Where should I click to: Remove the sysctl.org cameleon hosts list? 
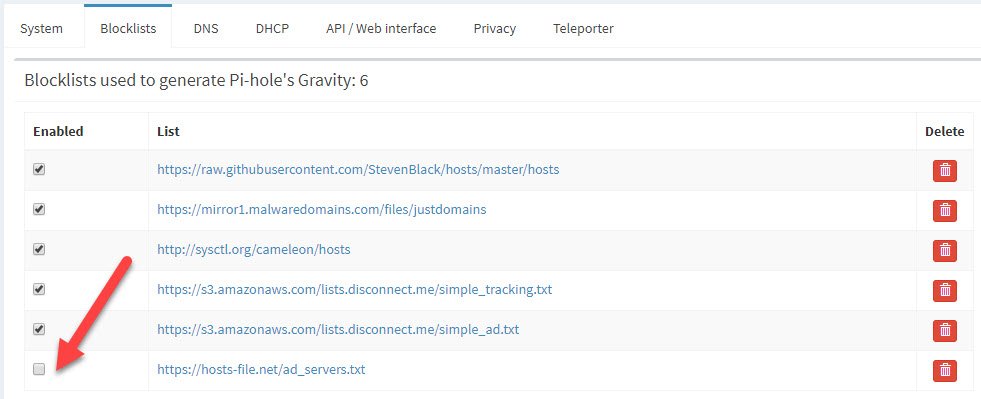pyautogui.click(x=945, y=251)
